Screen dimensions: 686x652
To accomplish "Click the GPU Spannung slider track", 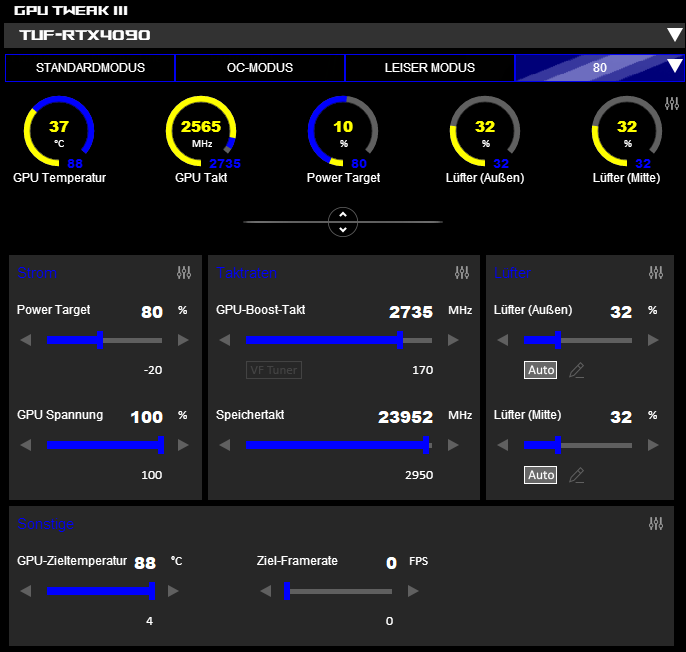I will point(105,445).
